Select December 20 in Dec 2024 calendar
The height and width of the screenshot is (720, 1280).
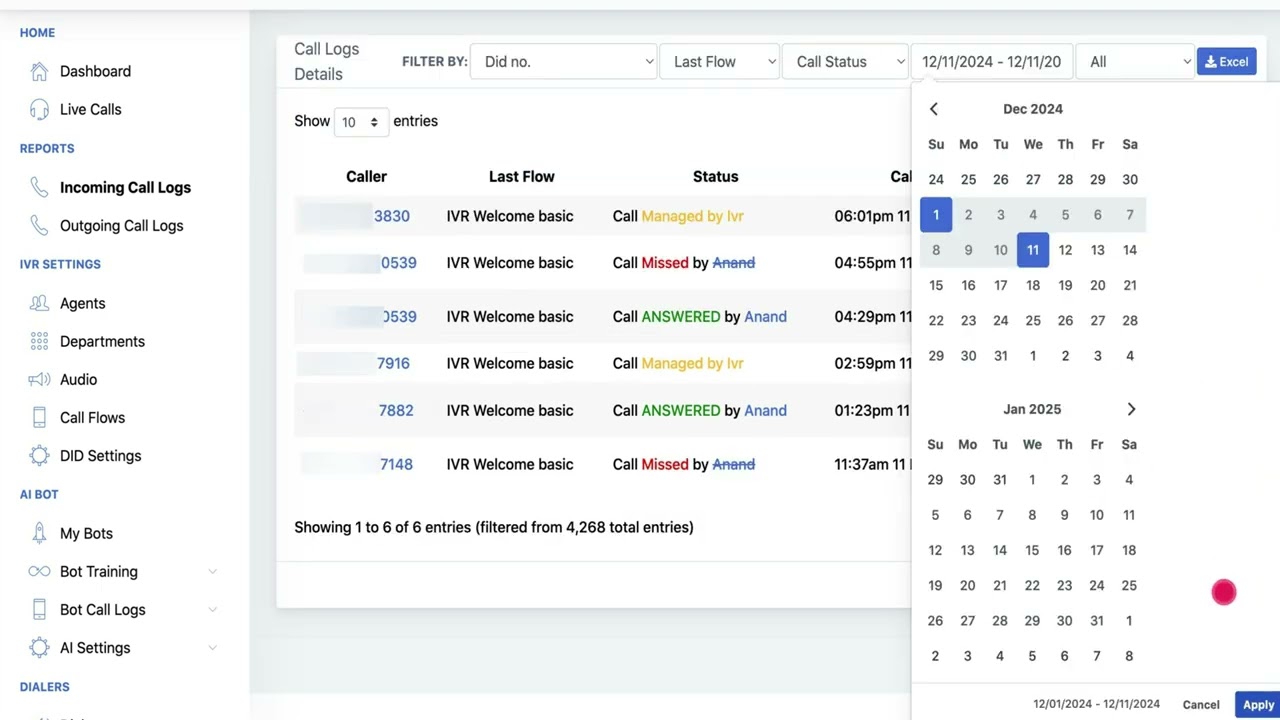(1098, 285)
